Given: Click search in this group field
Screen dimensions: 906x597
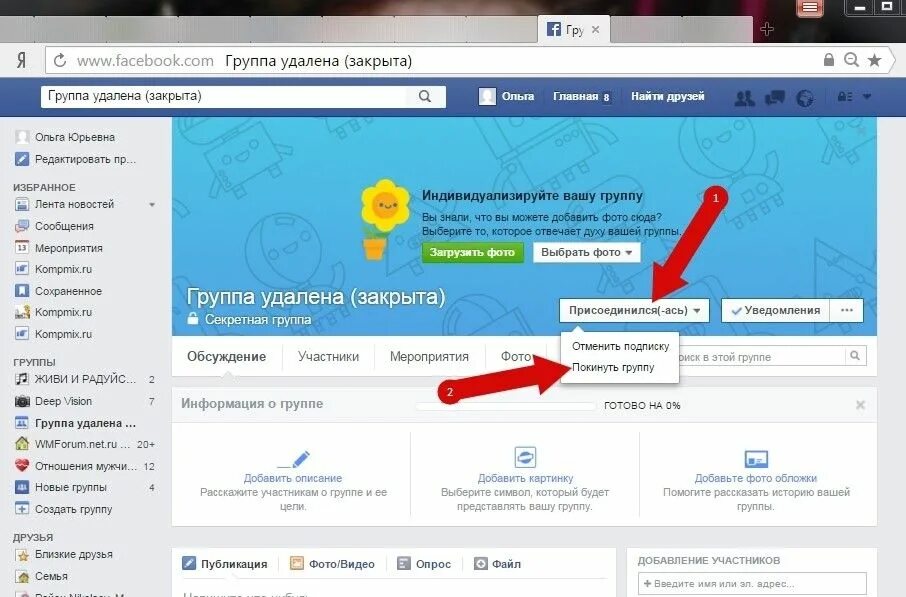Looking at the screenshot, I should coord(762,357).
